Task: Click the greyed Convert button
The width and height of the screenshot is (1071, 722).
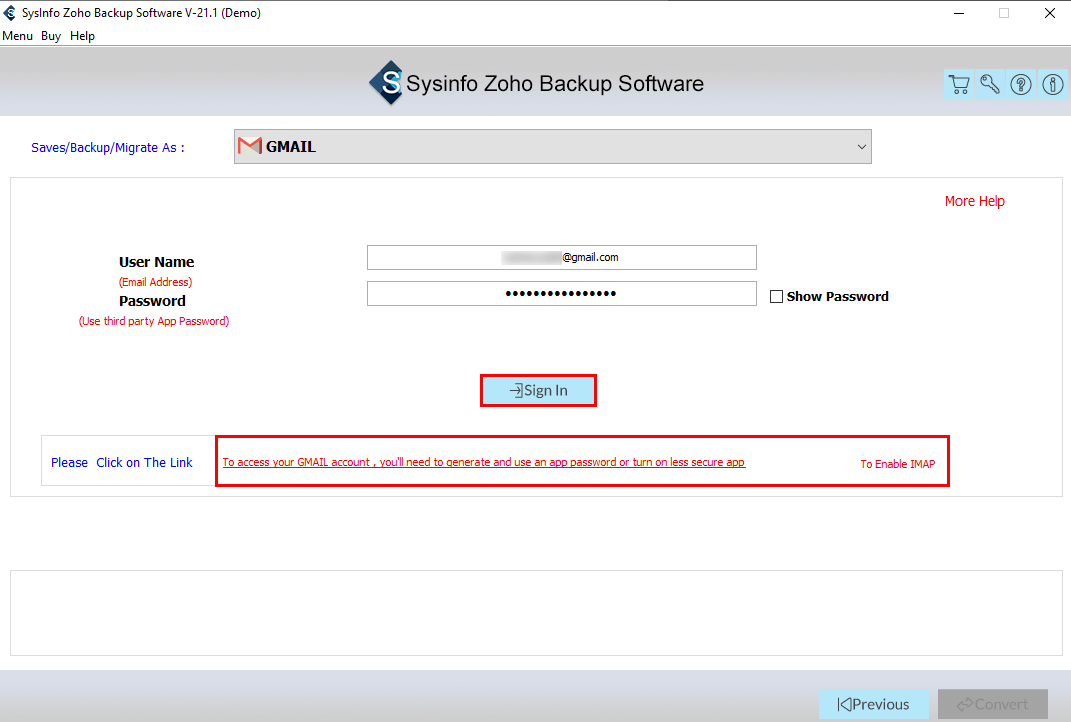Action: (x=992, y=704)
